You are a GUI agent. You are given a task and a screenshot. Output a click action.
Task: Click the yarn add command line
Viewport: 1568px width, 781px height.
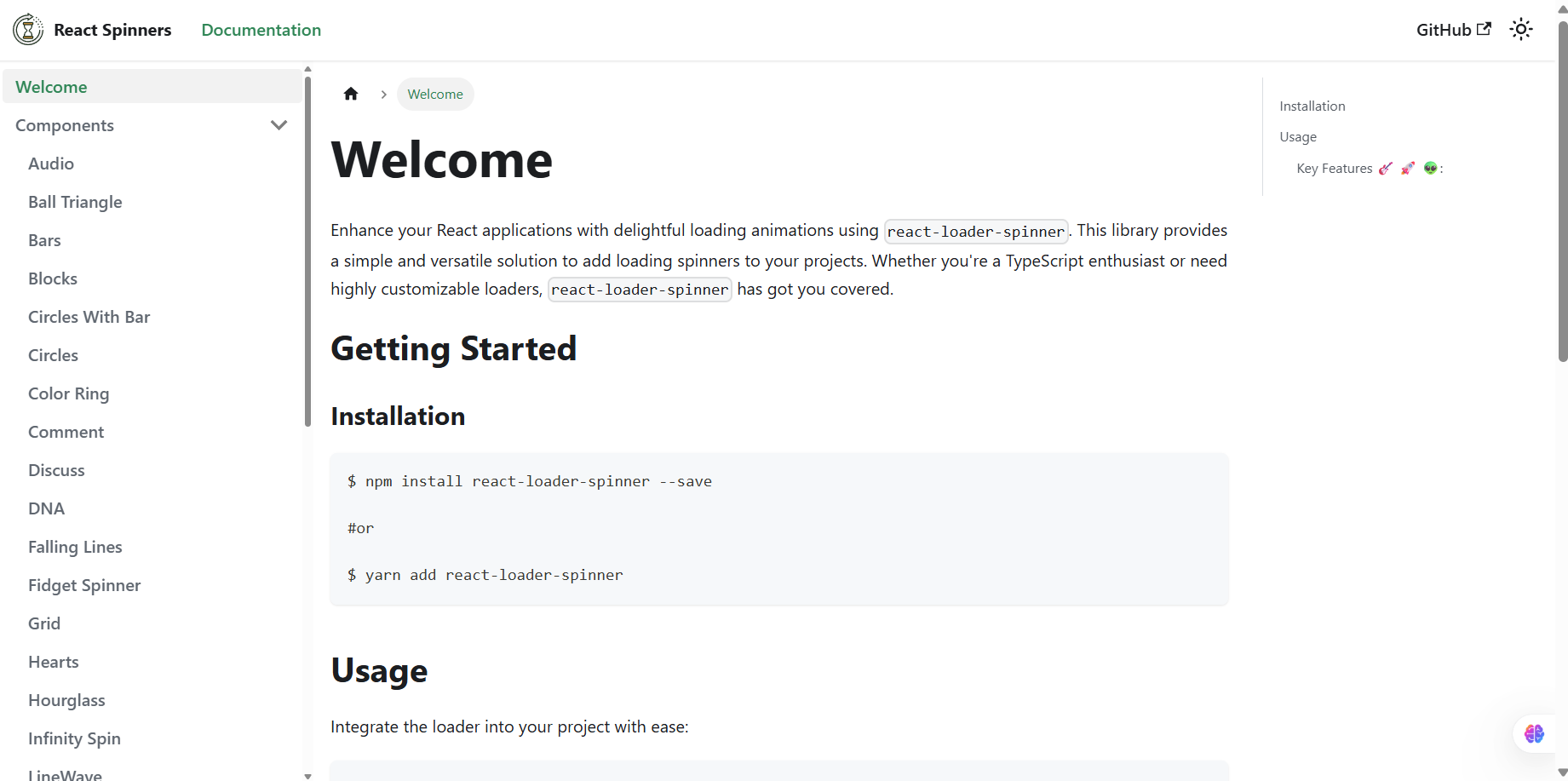(485, 575)
